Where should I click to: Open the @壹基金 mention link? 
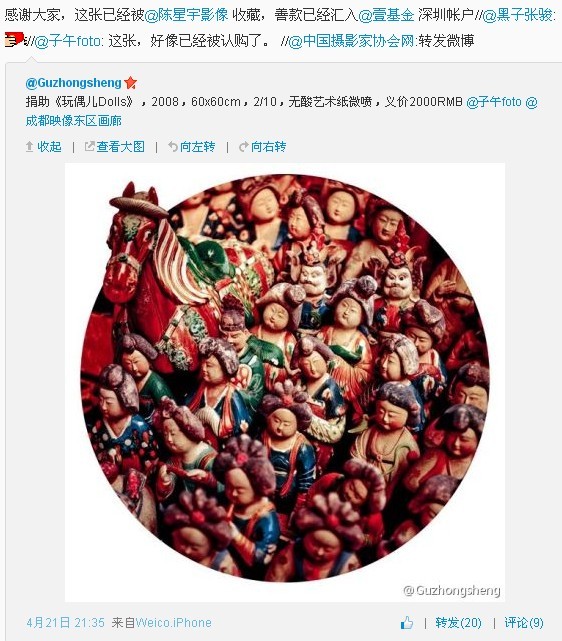click(x=386, y=15)
